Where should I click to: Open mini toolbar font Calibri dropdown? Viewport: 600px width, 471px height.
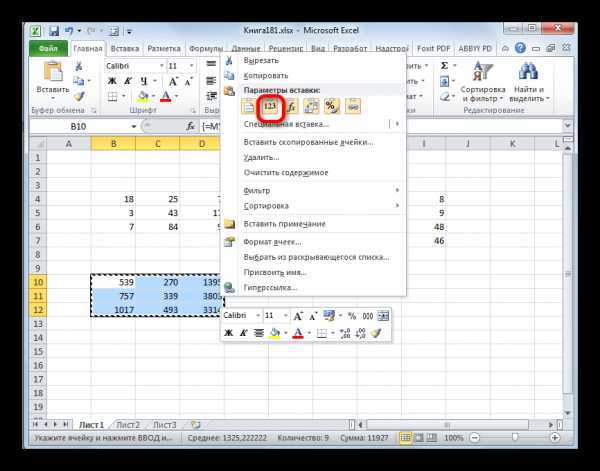click(x=258, y=316)
